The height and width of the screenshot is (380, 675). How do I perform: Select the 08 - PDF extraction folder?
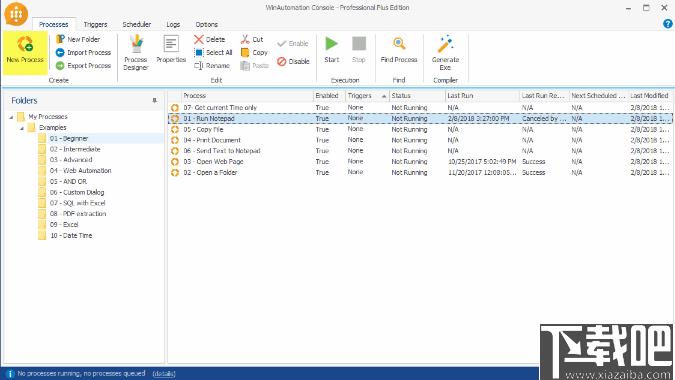pos(78,214)
